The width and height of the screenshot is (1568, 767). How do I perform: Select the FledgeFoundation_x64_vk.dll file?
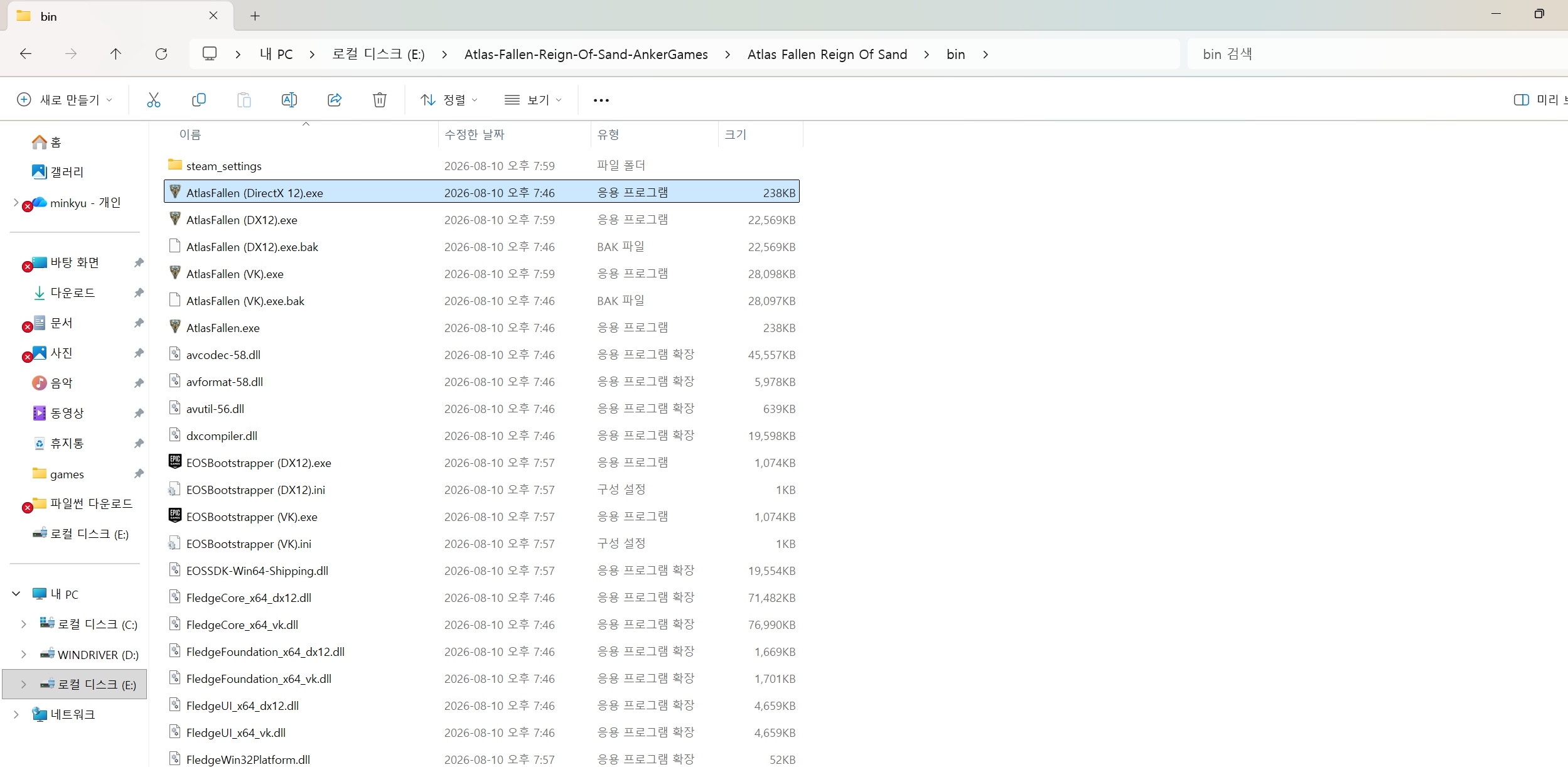481,678
